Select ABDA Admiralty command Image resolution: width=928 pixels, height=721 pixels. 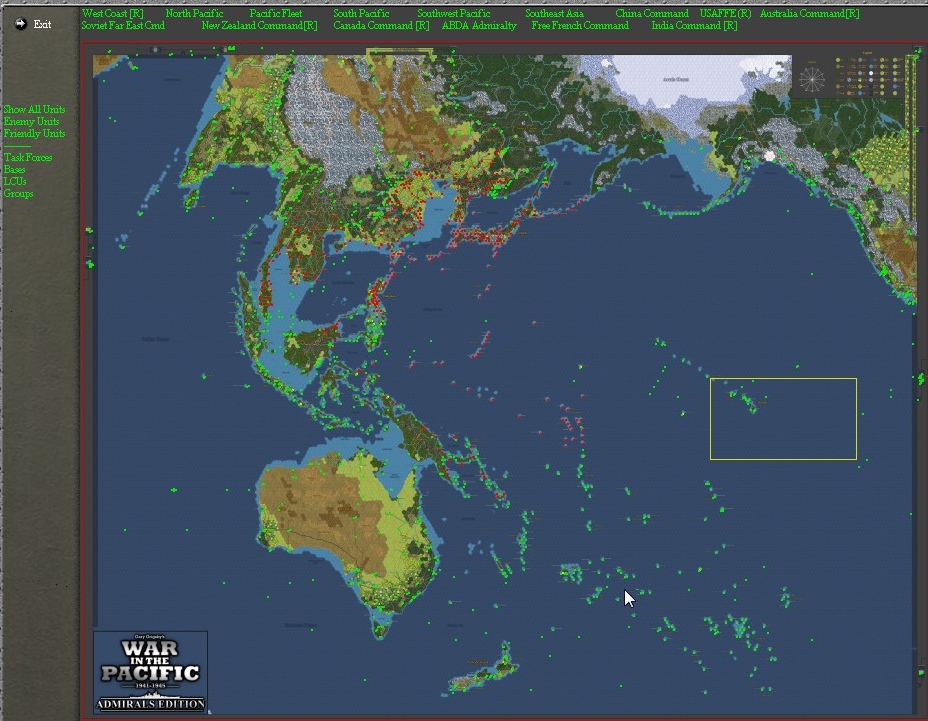click(x=479, y=25)
